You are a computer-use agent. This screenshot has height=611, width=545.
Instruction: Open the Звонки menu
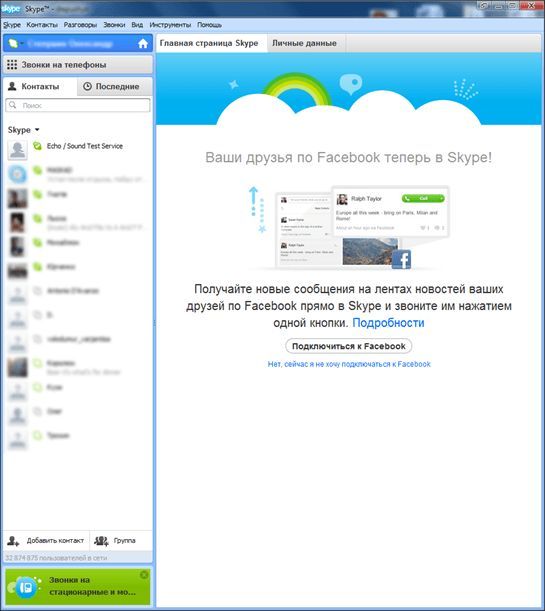114,25
